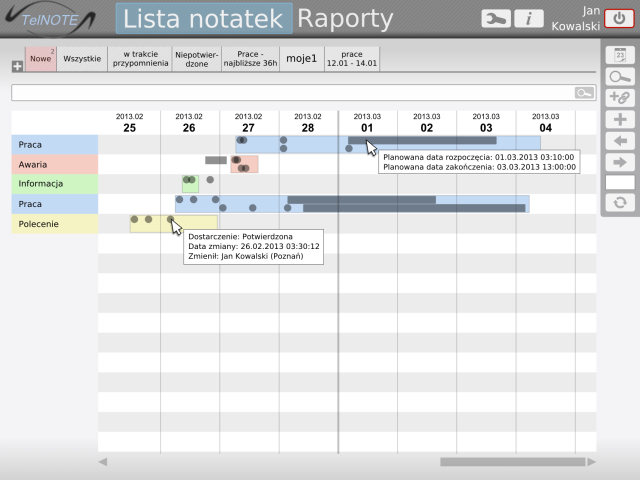Click the user name Jan Kowalski
Viewport: 640px width, 480px height.
point(576,19)
